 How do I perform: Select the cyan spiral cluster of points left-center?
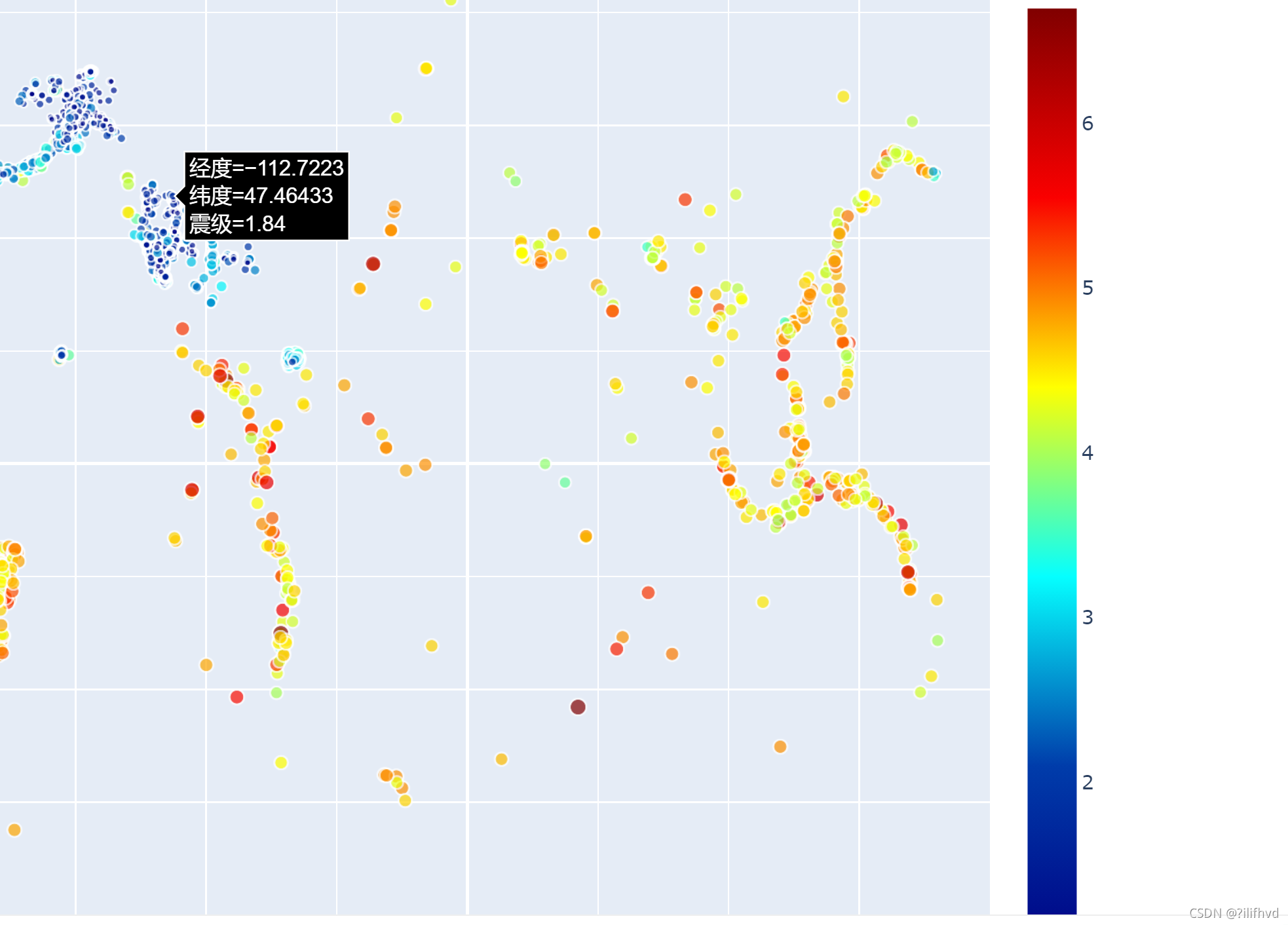point(294,359)
